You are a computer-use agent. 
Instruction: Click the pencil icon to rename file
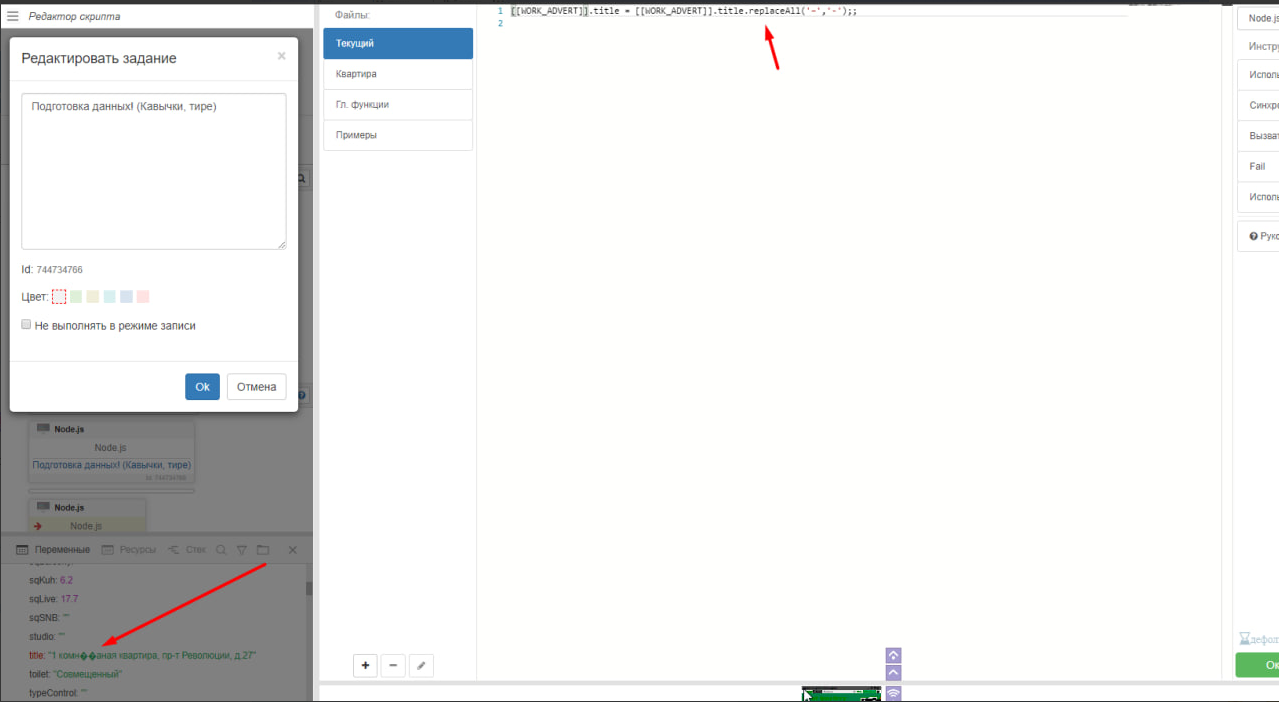coord(421,665)
